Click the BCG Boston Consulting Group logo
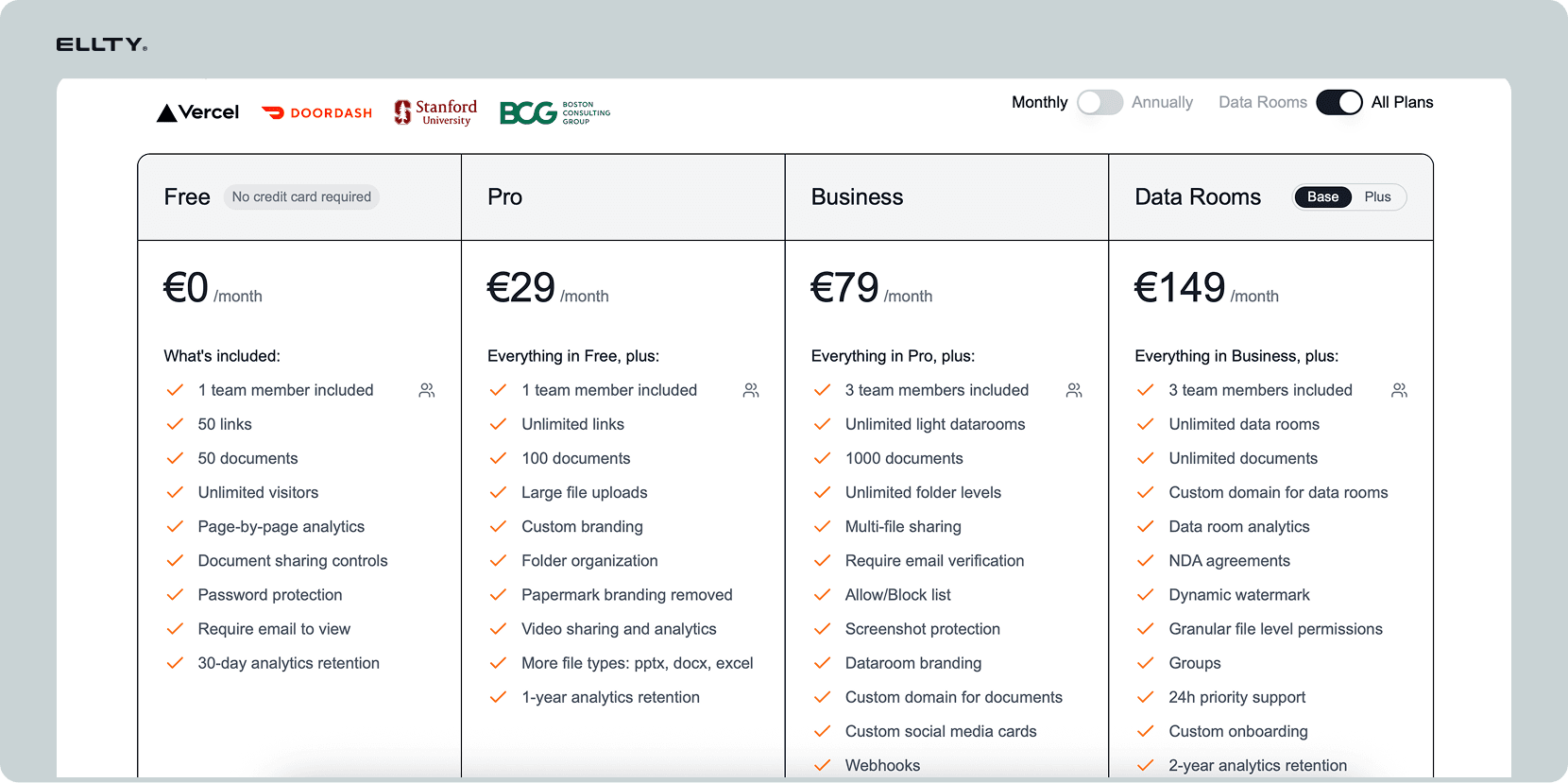This screenshot has width=1568, height=783. point(555,112)
